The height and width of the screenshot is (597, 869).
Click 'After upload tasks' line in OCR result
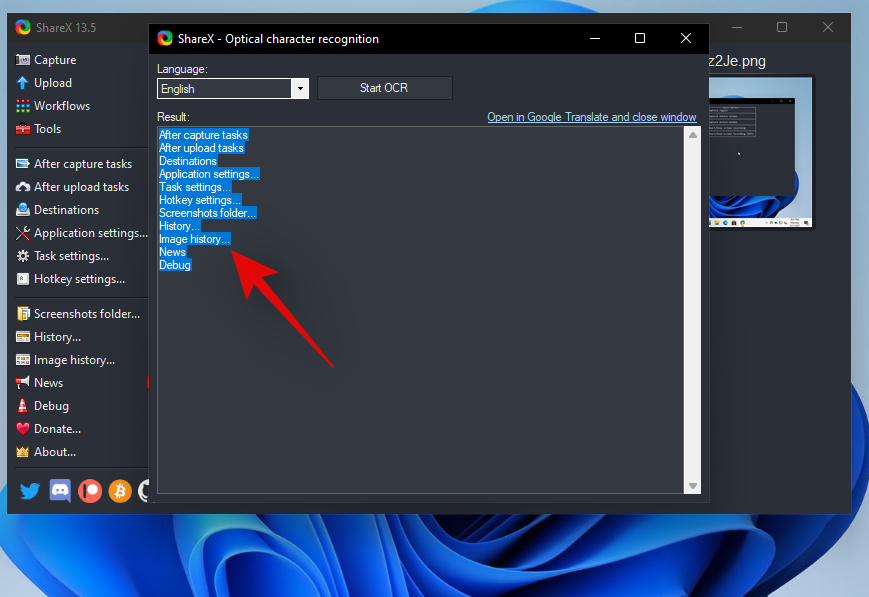pos(202,148)
